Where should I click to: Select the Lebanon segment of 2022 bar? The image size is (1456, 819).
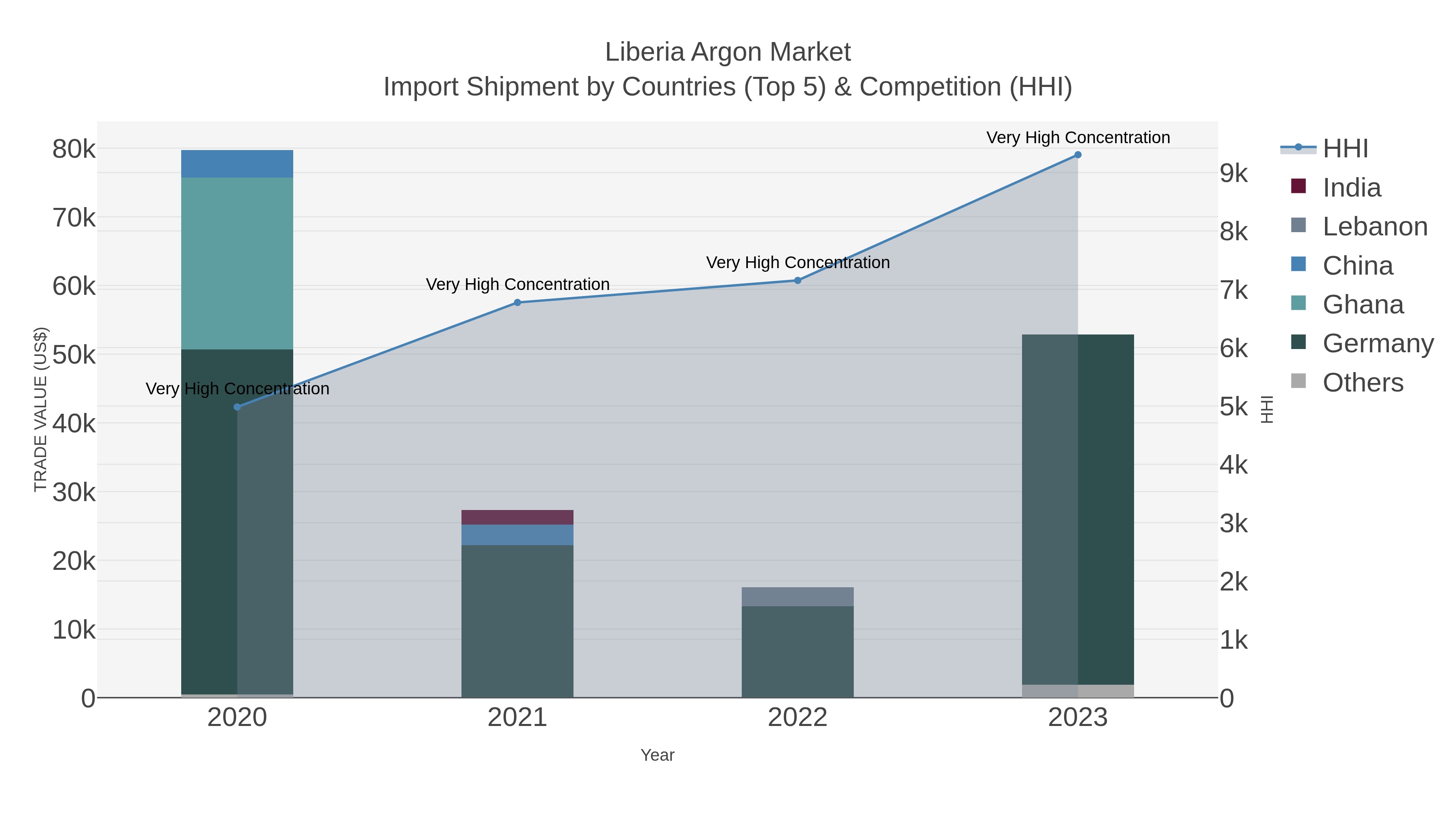coord(798,597)
